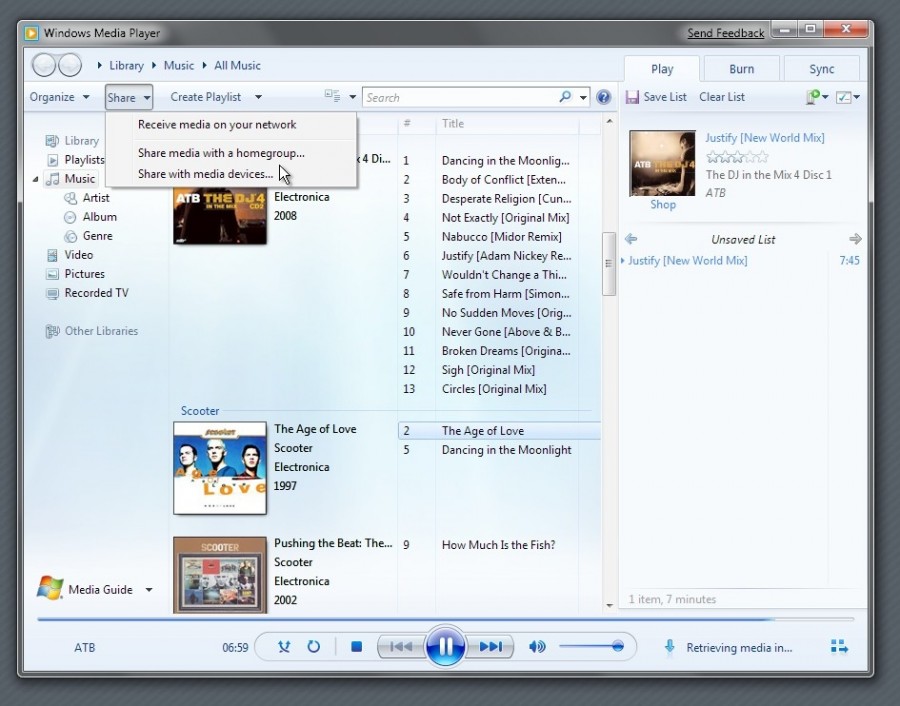The image size is (900, 706).
Task: Click the Send Feedback link
Action: [726, 33]
